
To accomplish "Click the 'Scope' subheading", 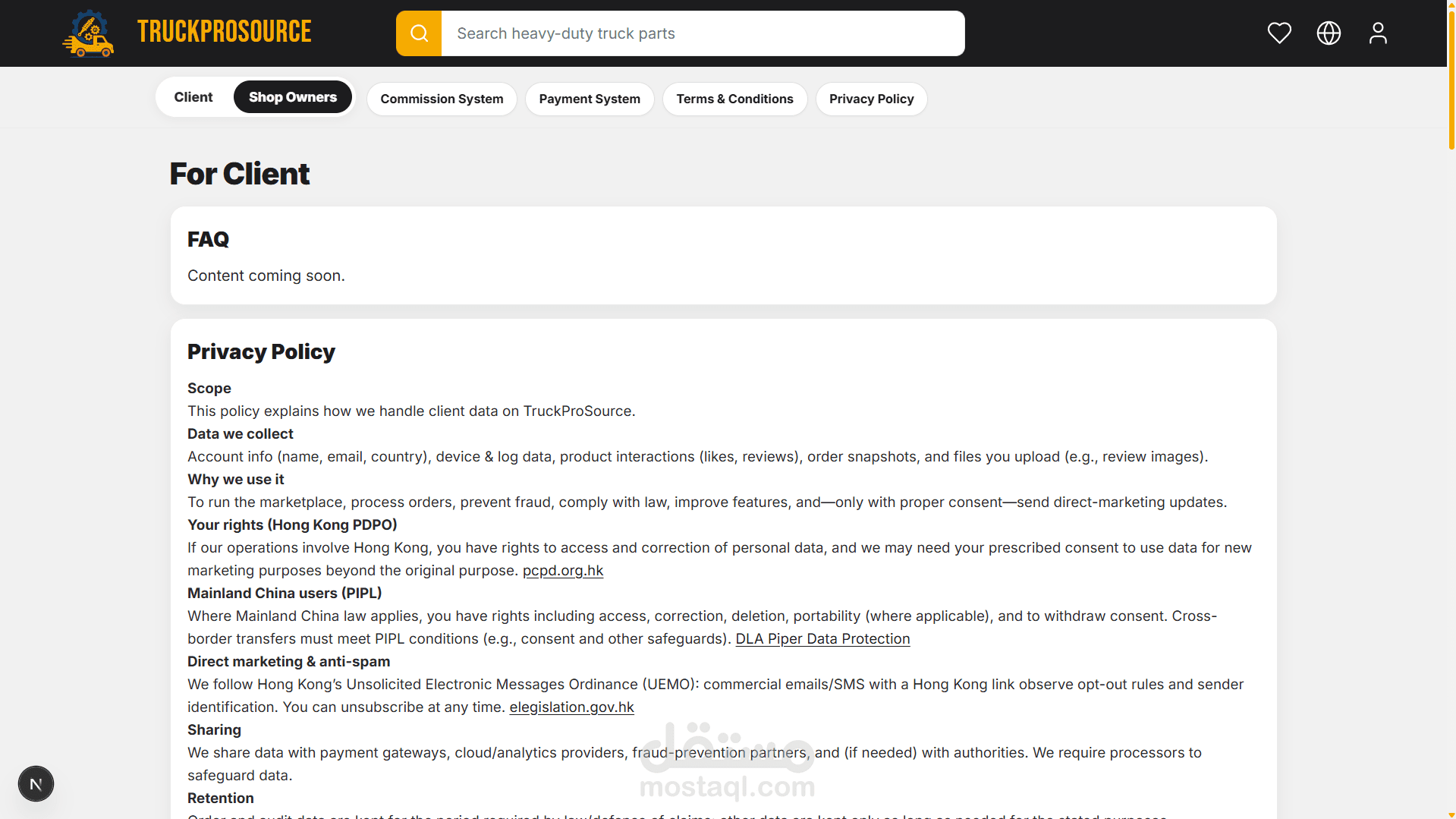I will 209,389.
